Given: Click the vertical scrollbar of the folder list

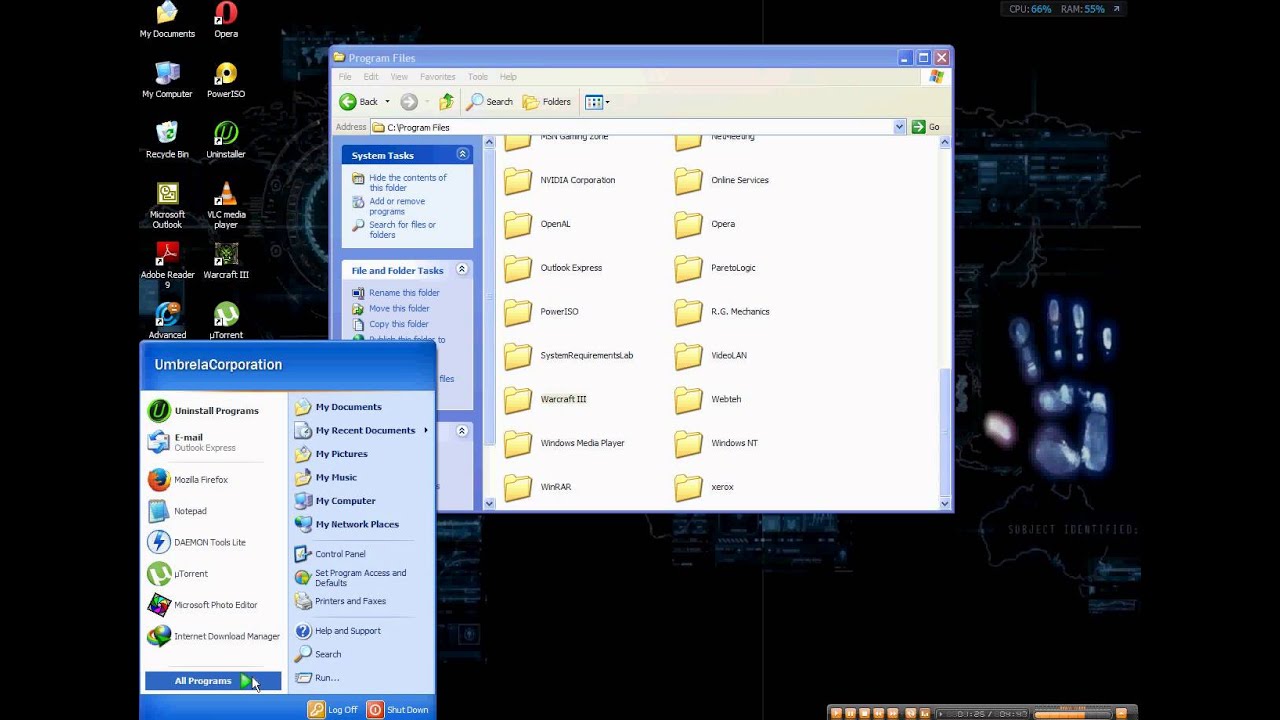Looking at the screenshot, I should pyautogui.click(x=945, y=323).
